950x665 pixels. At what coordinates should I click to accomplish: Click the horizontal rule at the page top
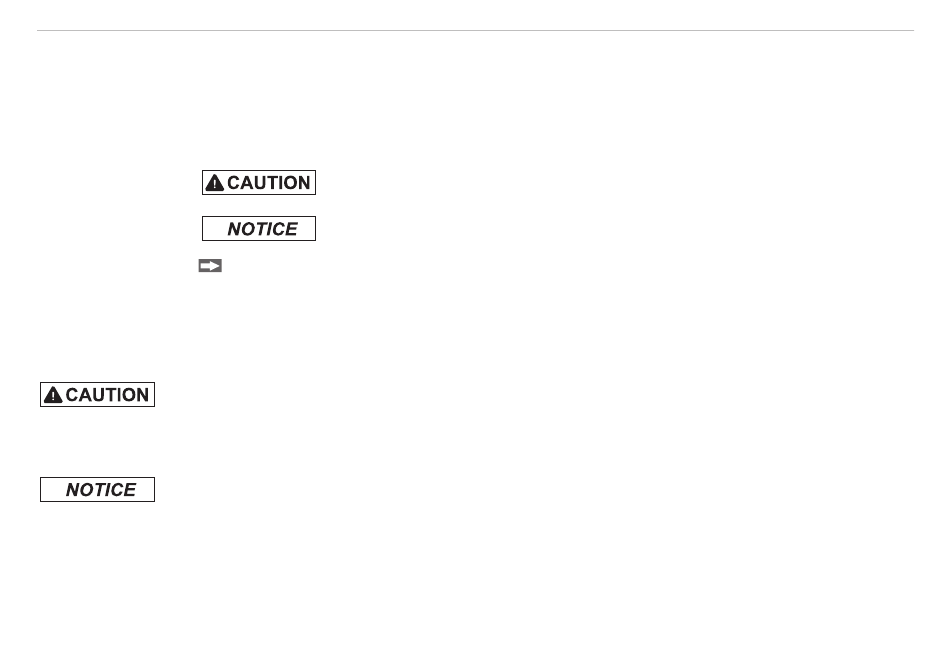point(475,30)
